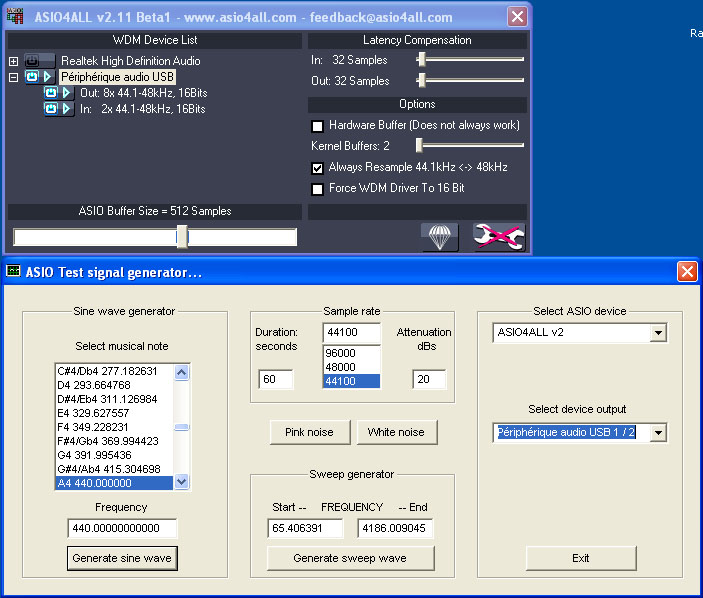Click the Duration seconds field showing 60

tap(276, 379)
